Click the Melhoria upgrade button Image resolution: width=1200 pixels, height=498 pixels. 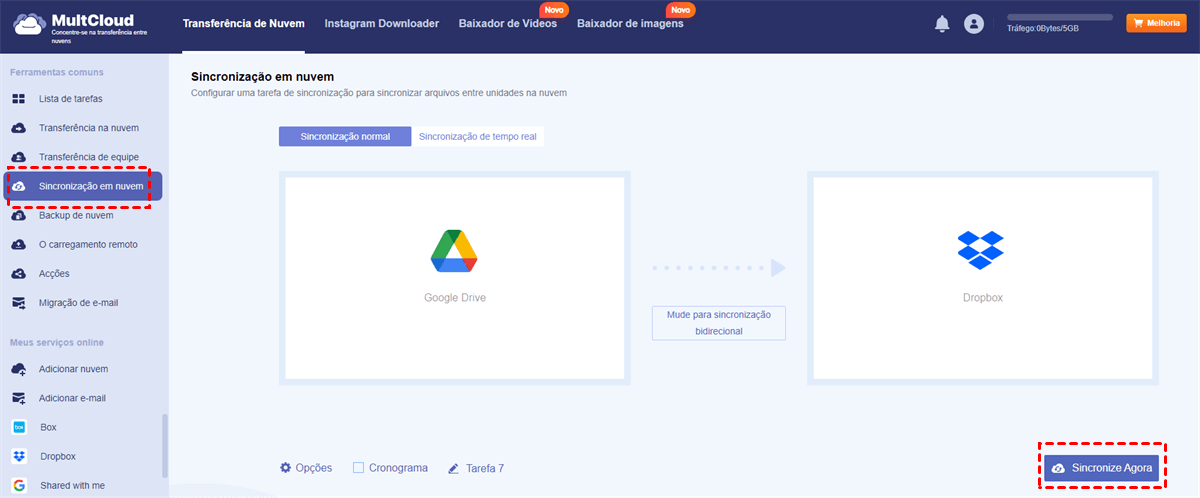[x=1156, y=23]
